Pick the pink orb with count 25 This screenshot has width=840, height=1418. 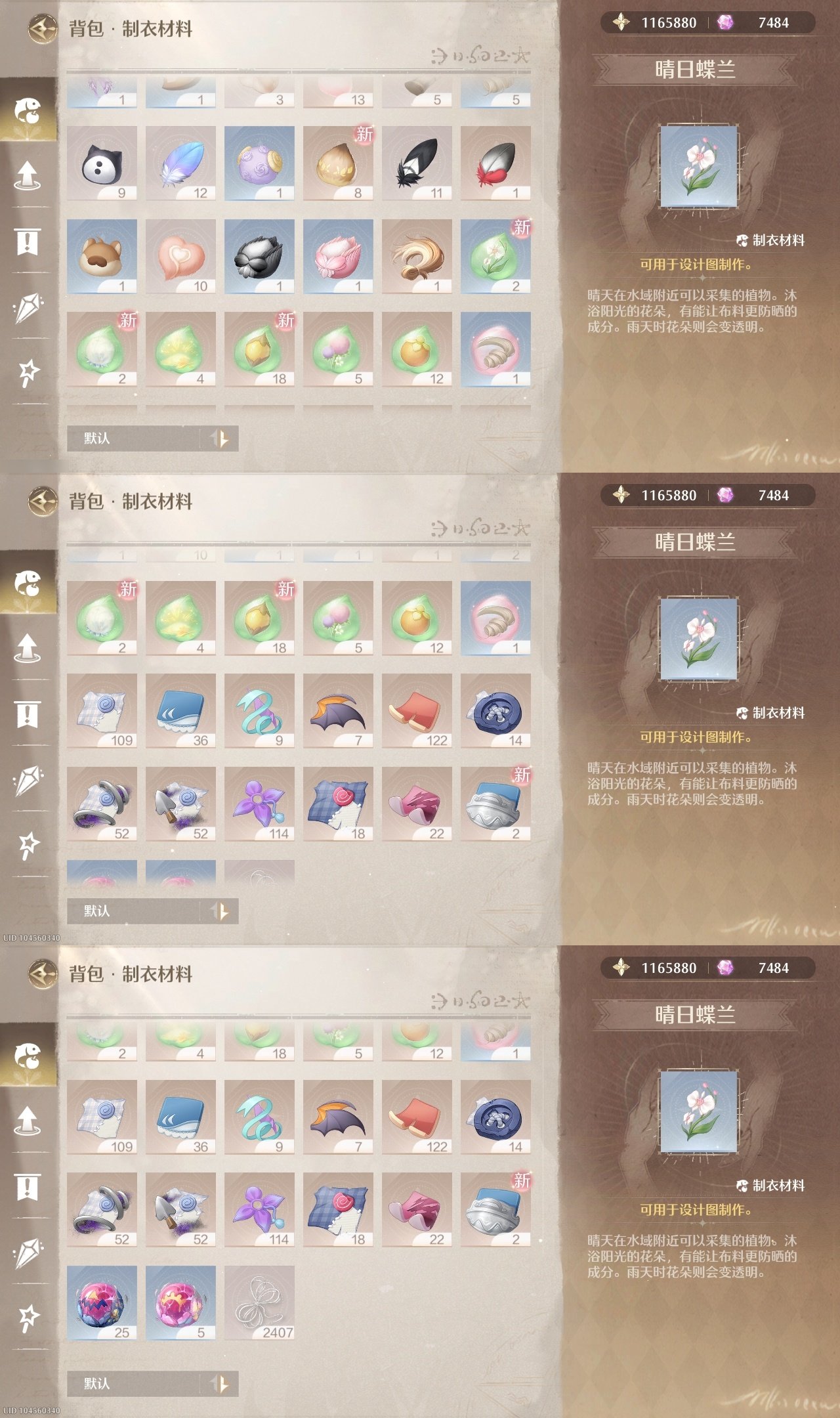(102, 1303)
